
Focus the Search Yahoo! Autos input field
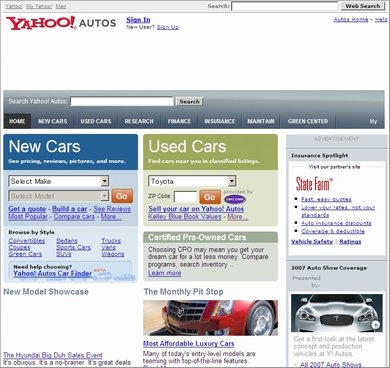(122, 102)
